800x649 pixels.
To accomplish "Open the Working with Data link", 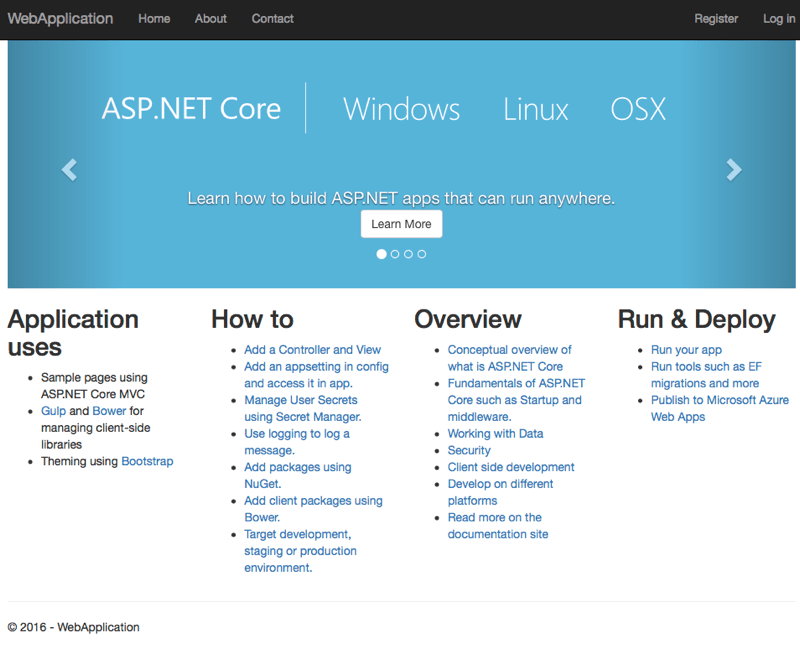I will point(495,434).
